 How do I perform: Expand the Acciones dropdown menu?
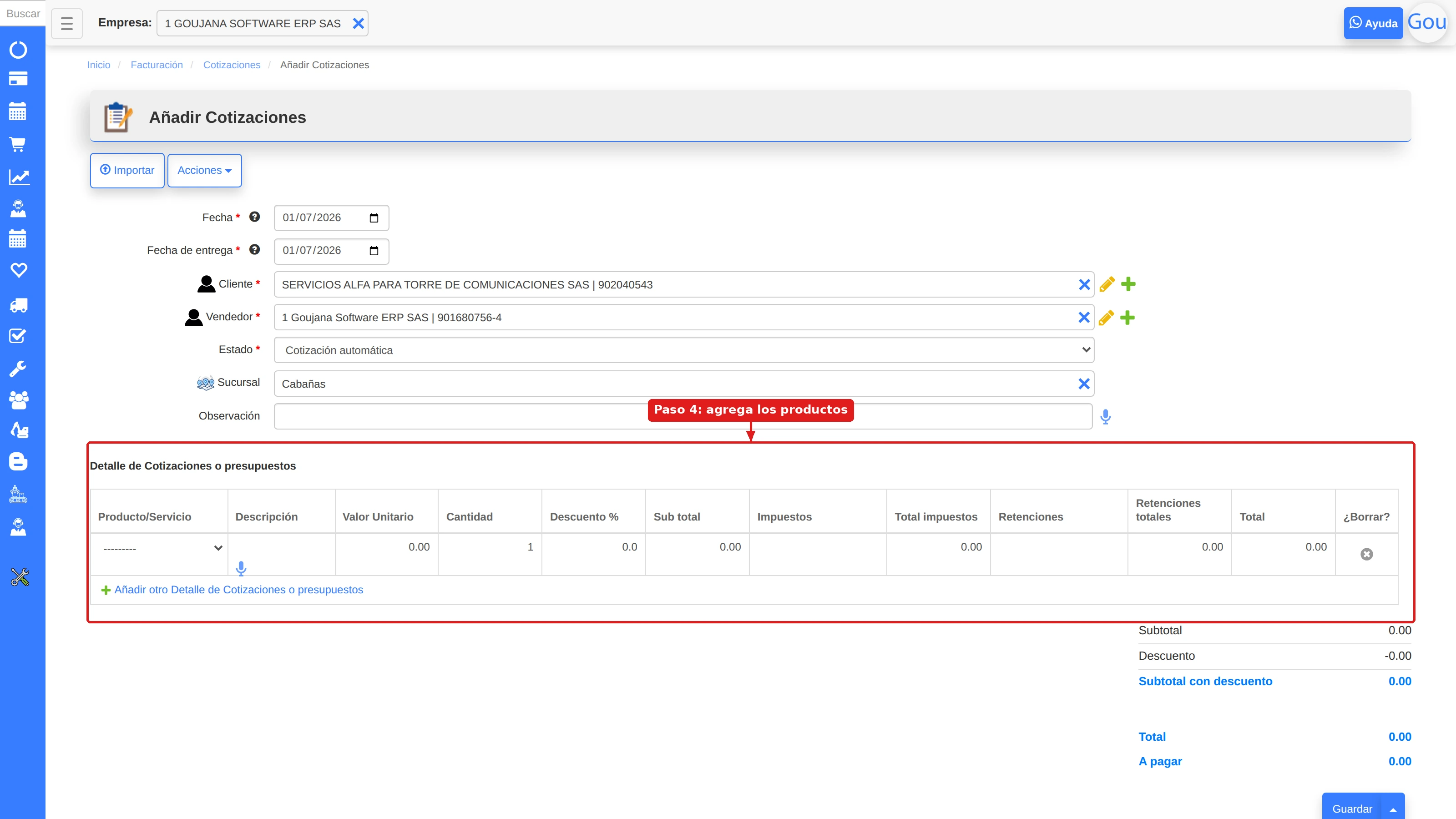[x=205, y=170]
